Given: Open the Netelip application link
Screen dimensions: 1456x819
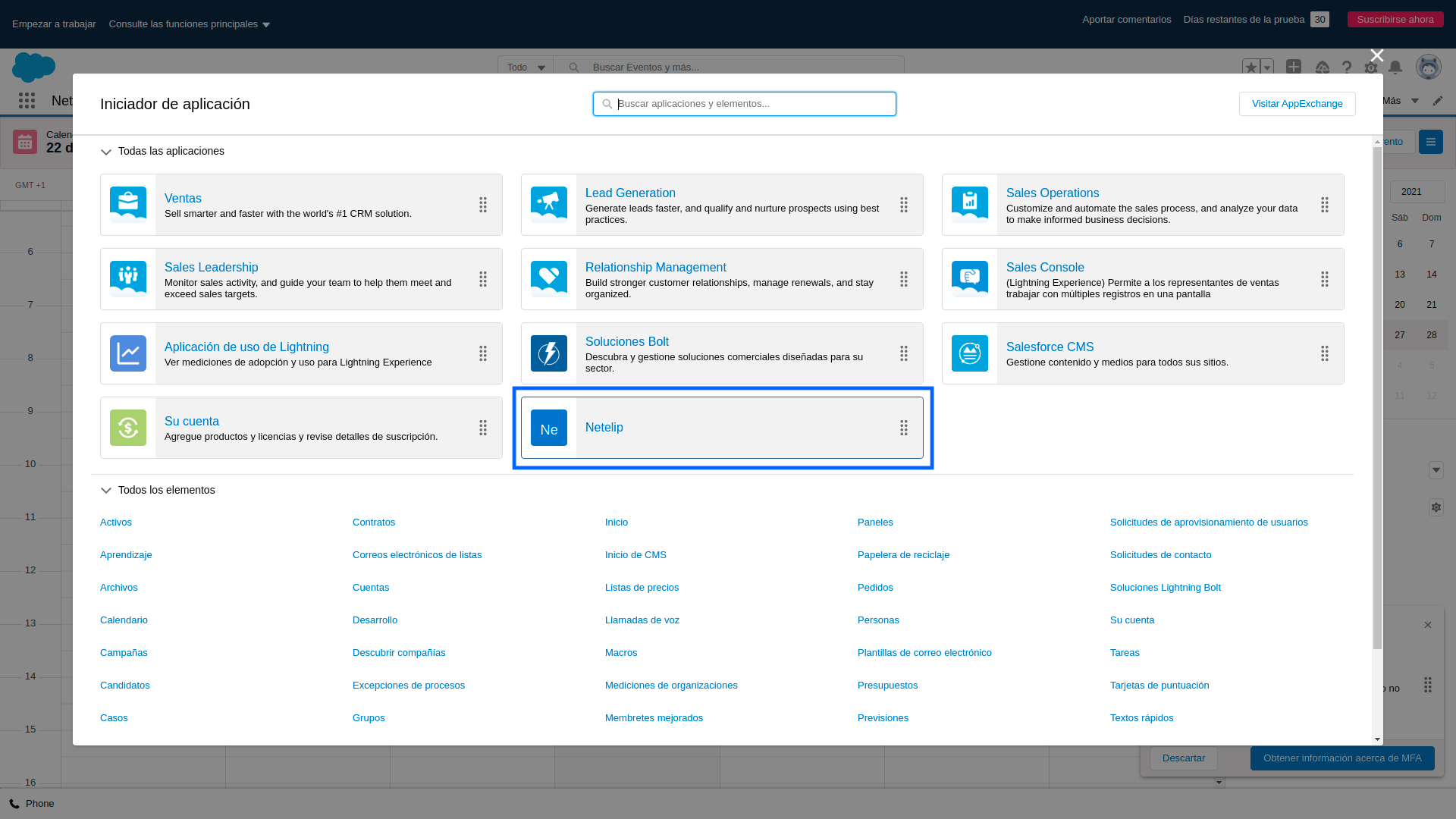Looking at the screenshot, I should (x=604, y=428).
